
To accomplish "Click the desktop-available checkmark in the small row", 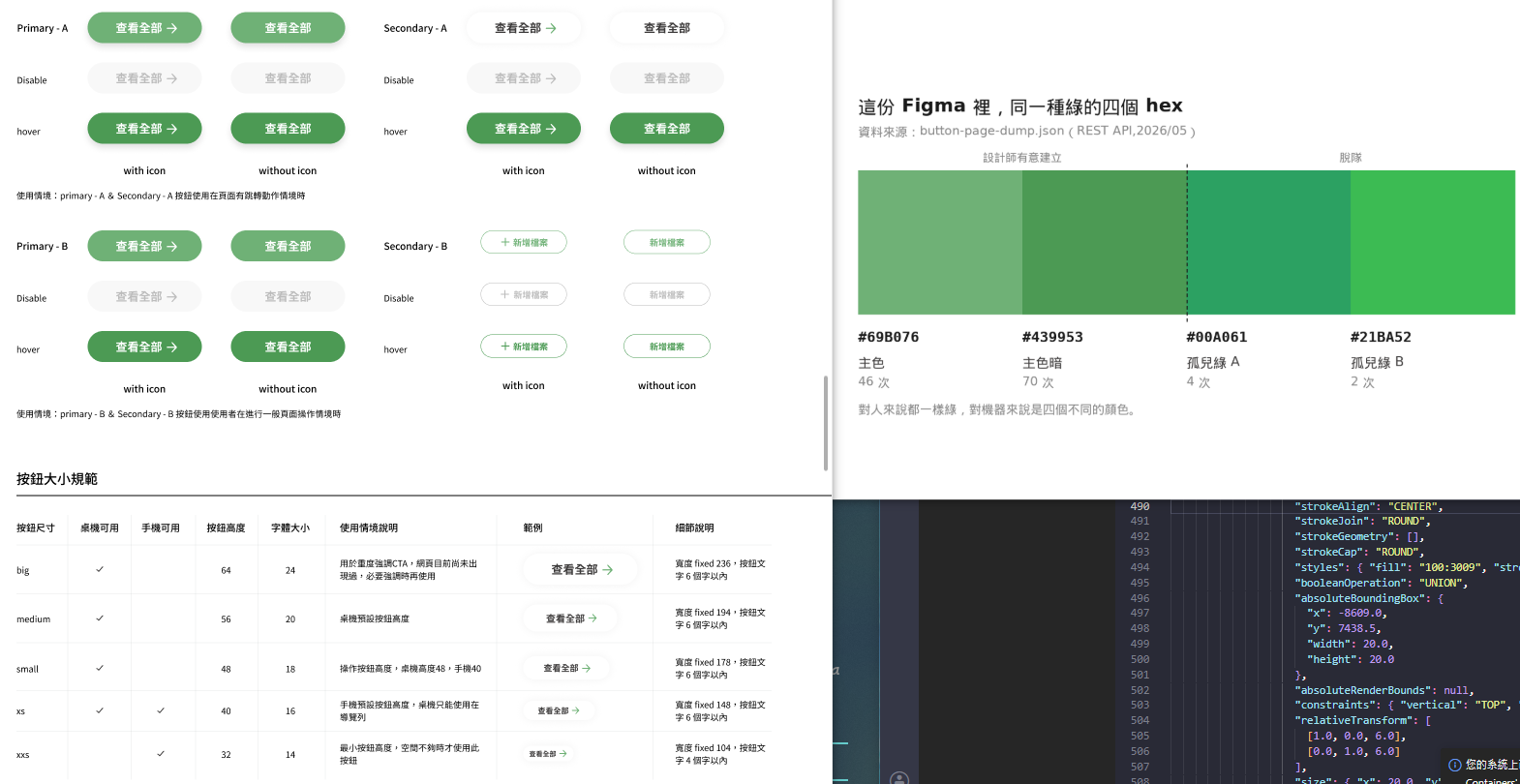I will 100,668.
